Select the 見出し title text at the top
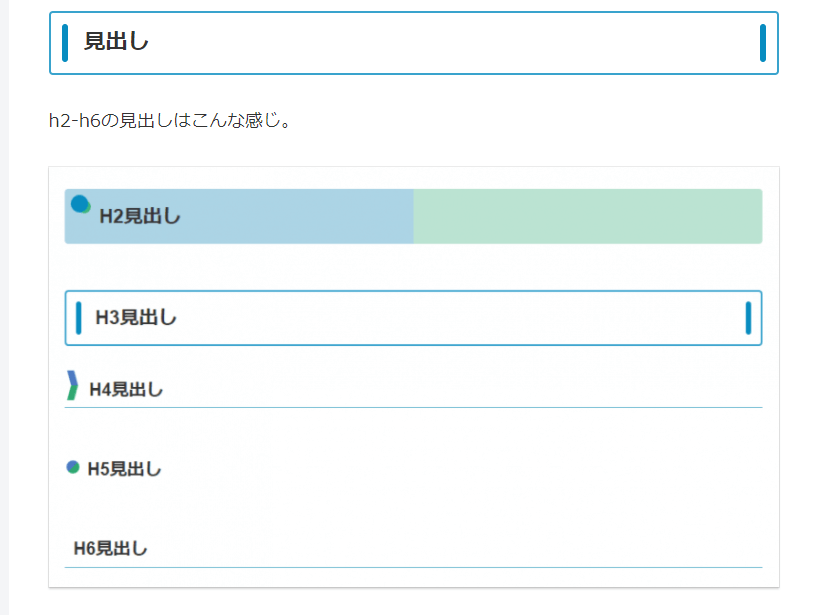 coord(116,42)
